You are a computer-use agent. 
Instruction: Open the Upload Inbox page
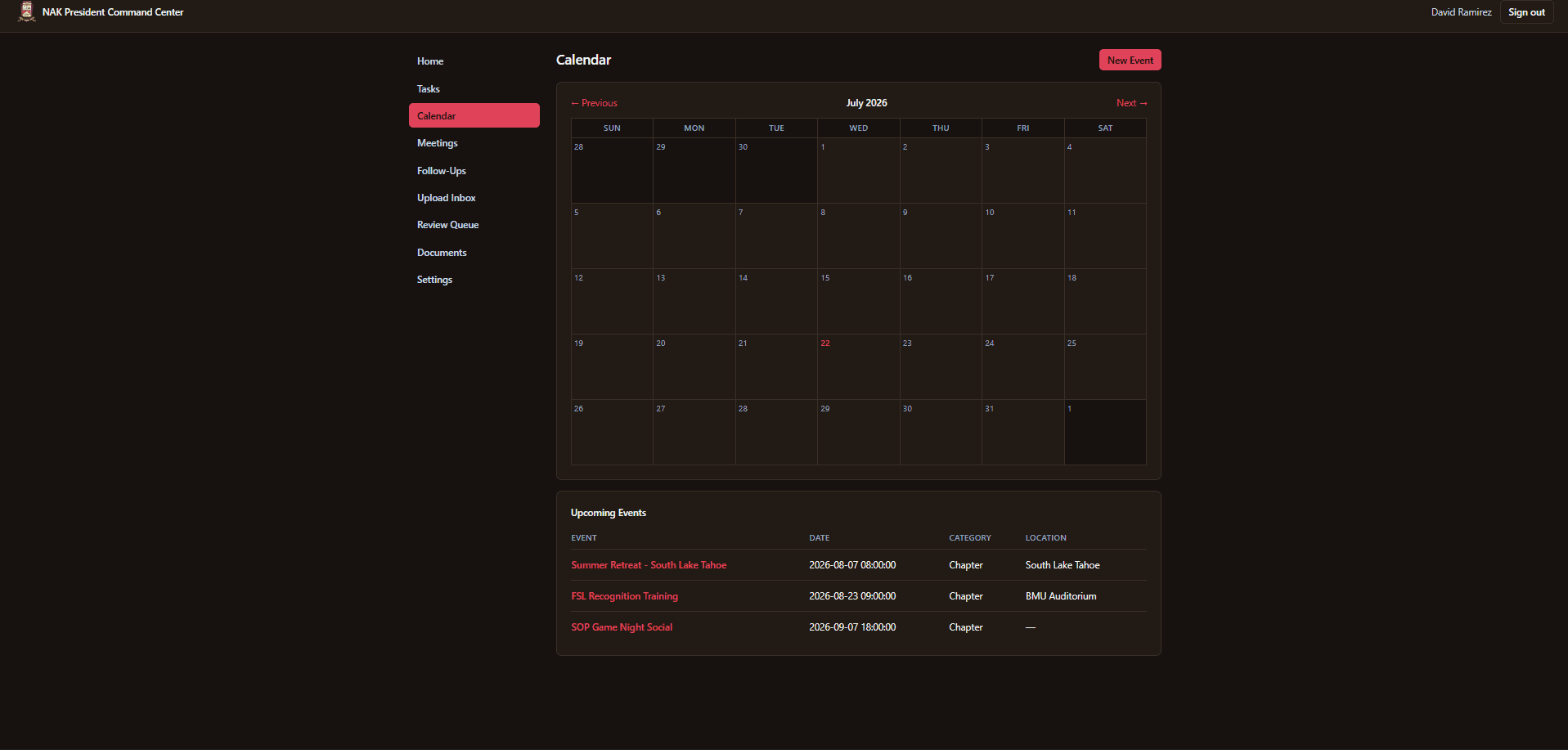point(474,197)
